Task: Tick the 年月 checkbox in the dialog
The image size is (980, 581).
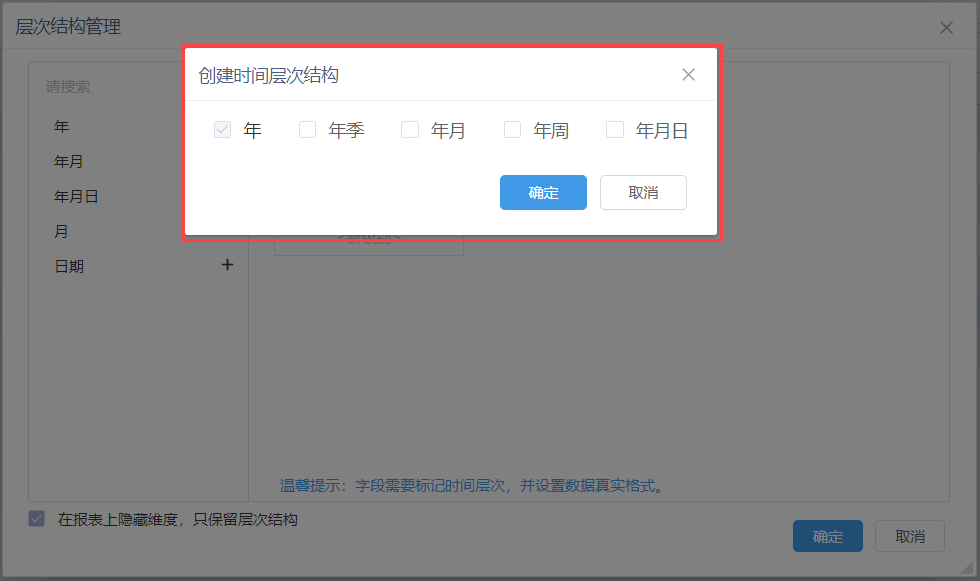Action: click(410, 130)
